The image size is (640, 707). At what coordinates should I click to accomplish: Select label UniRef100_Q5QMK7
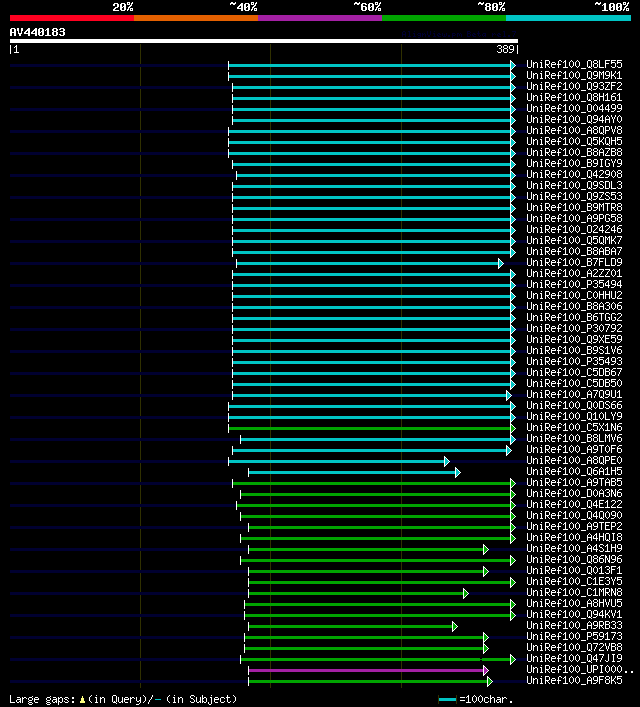coord(574,240)
